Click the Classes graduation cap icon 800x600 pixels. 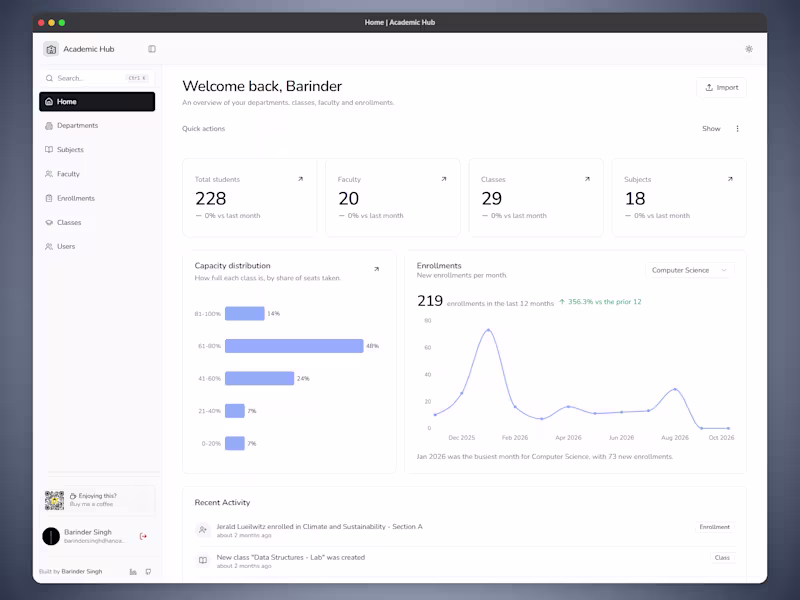coord(49,222)
